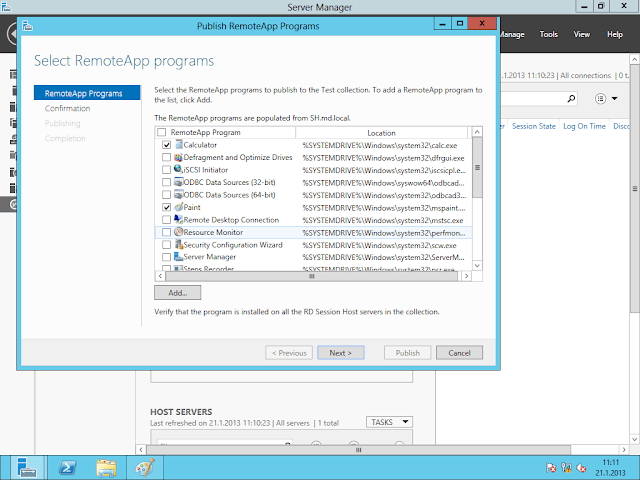Click the Defragment and Optimize Drives icon

(x=178, y=157)
